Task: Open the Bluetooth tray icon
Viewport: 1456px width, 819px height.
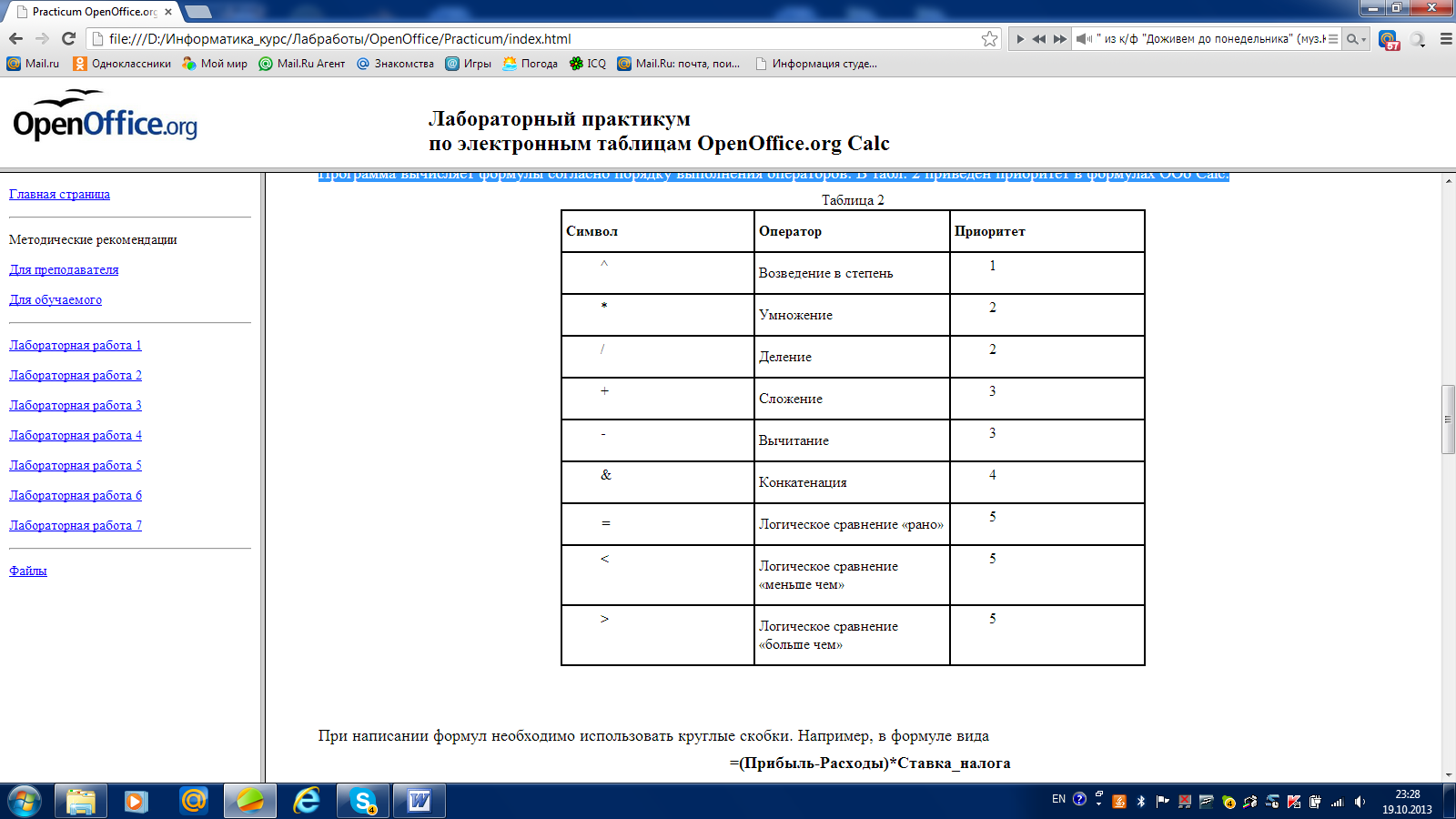Action: point(1140,802)
